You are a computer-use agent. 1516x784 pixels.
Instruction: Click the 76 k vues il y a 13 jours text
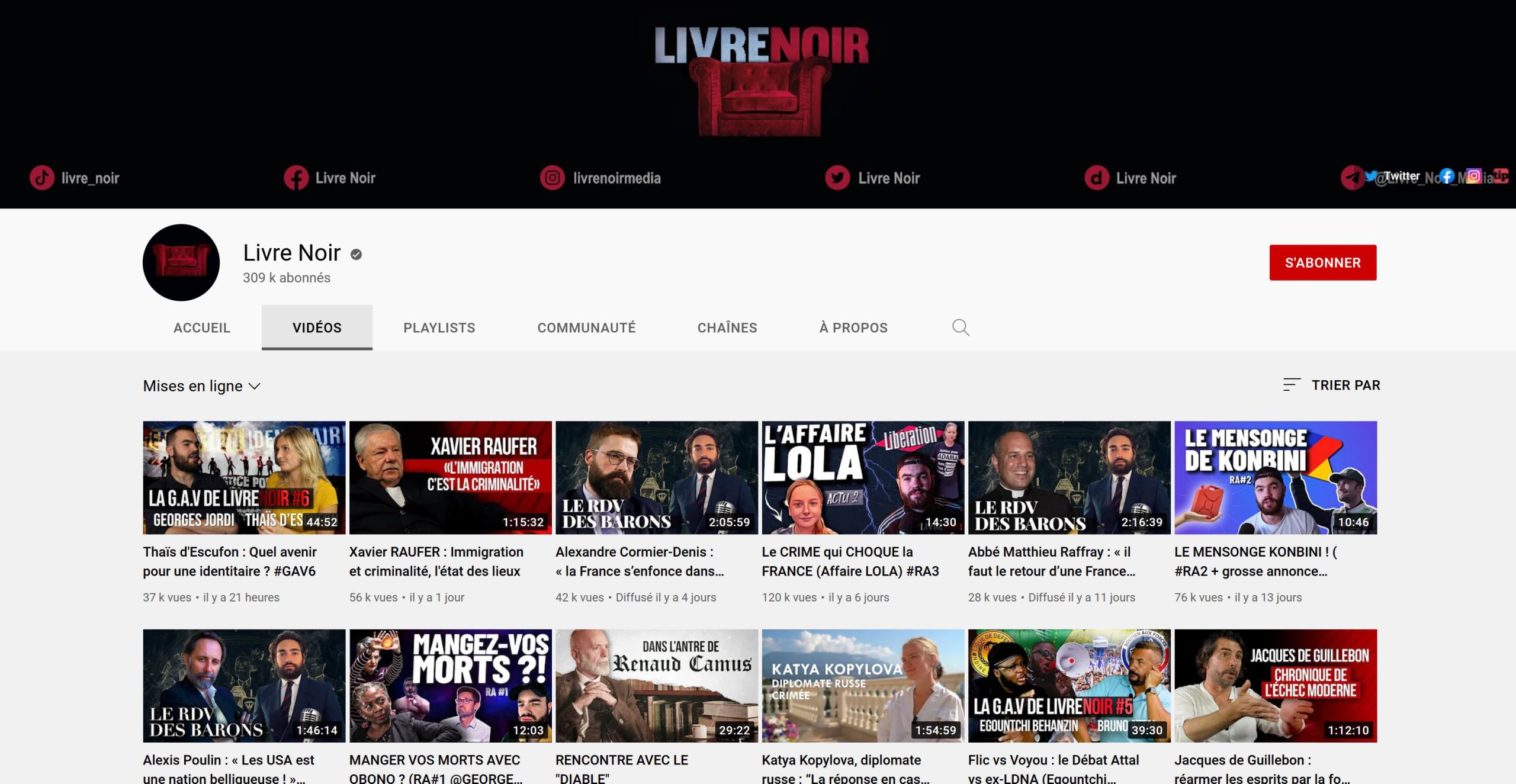click(1238, 597)
